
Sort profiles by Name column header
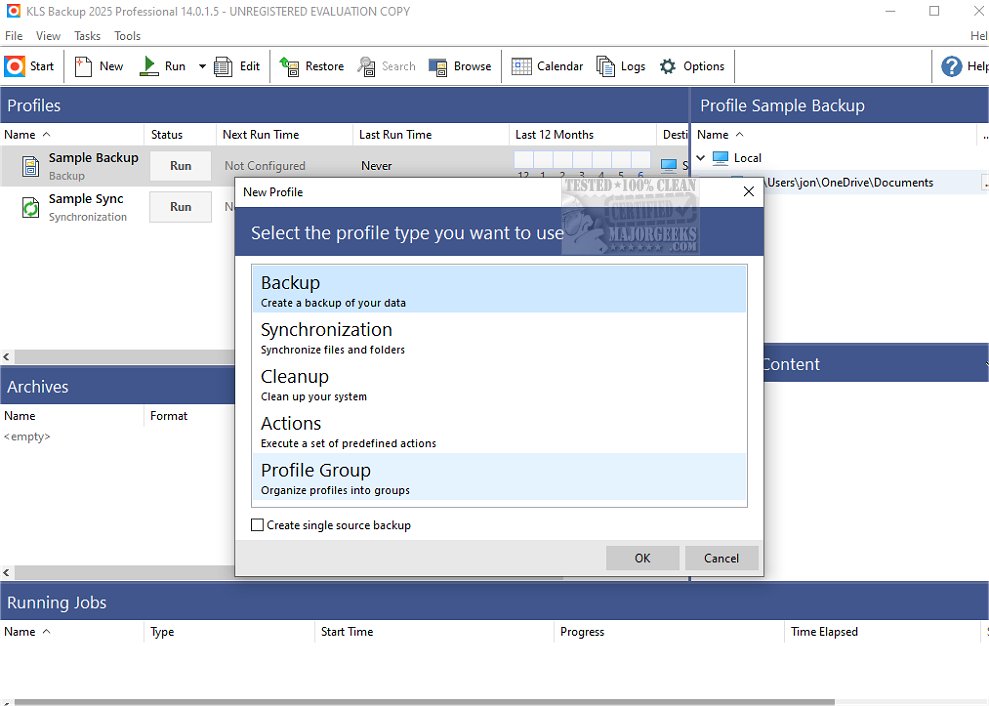click(20, 134)
